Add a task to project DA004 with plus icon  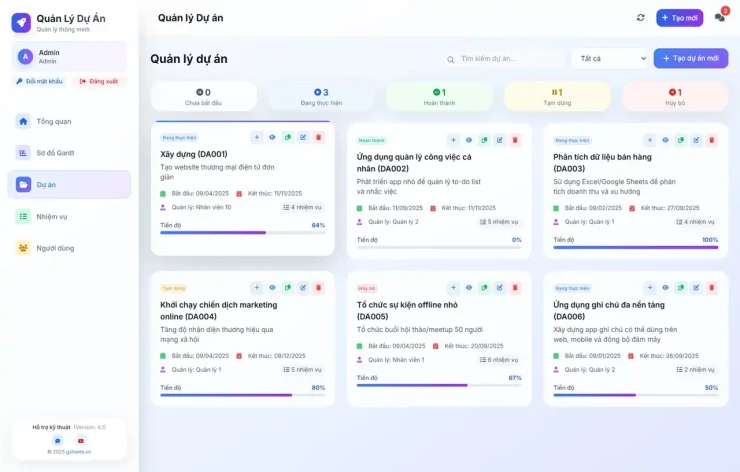click(x=256, y=288)
